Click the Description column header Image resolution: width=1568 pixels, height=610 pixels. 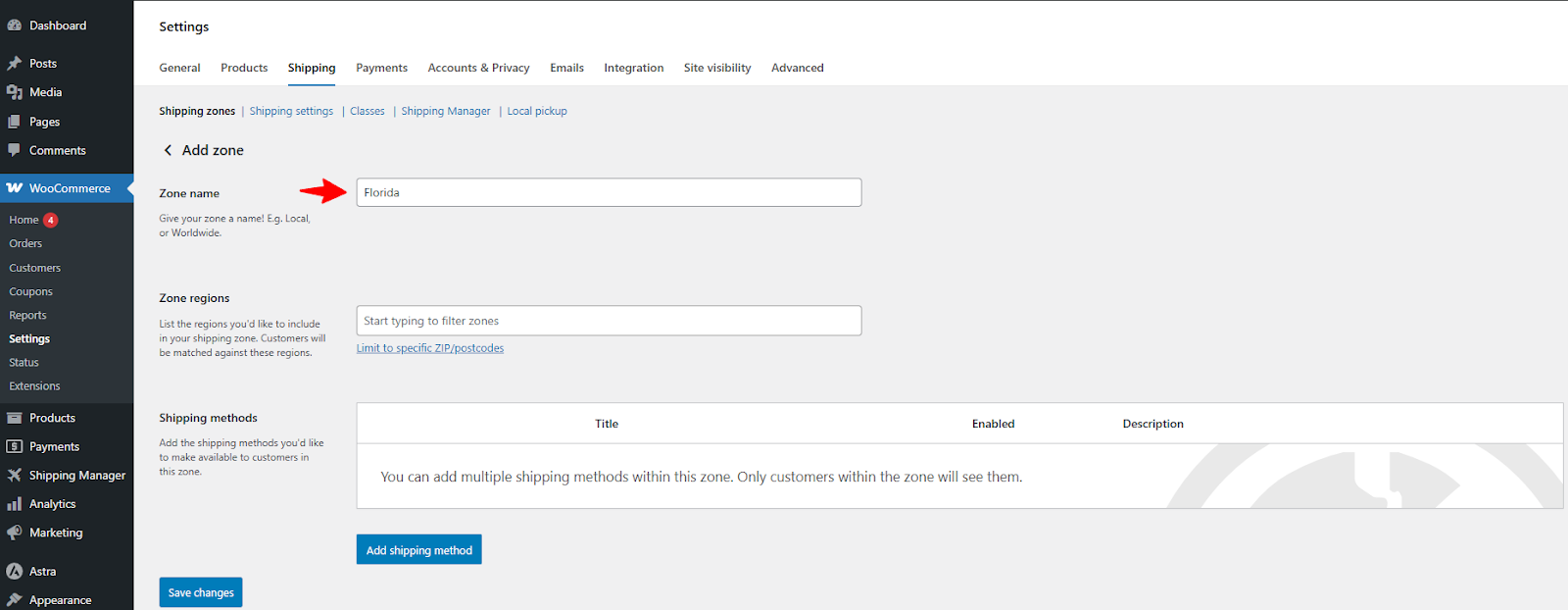pos(1152,424)
